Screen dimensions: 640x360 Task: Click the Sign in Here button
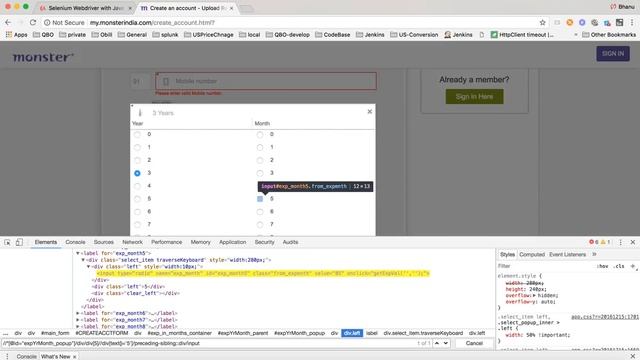point(474,97)
